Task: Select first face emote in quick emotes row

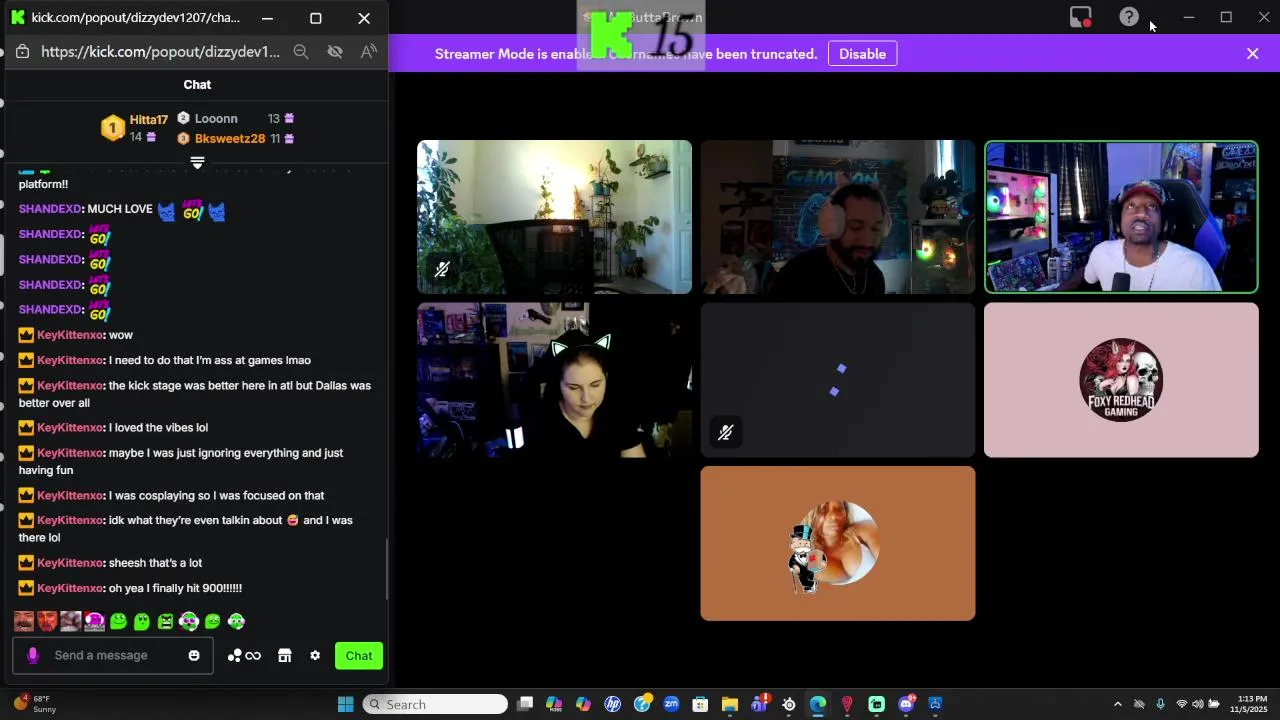Action: (24, 622)
